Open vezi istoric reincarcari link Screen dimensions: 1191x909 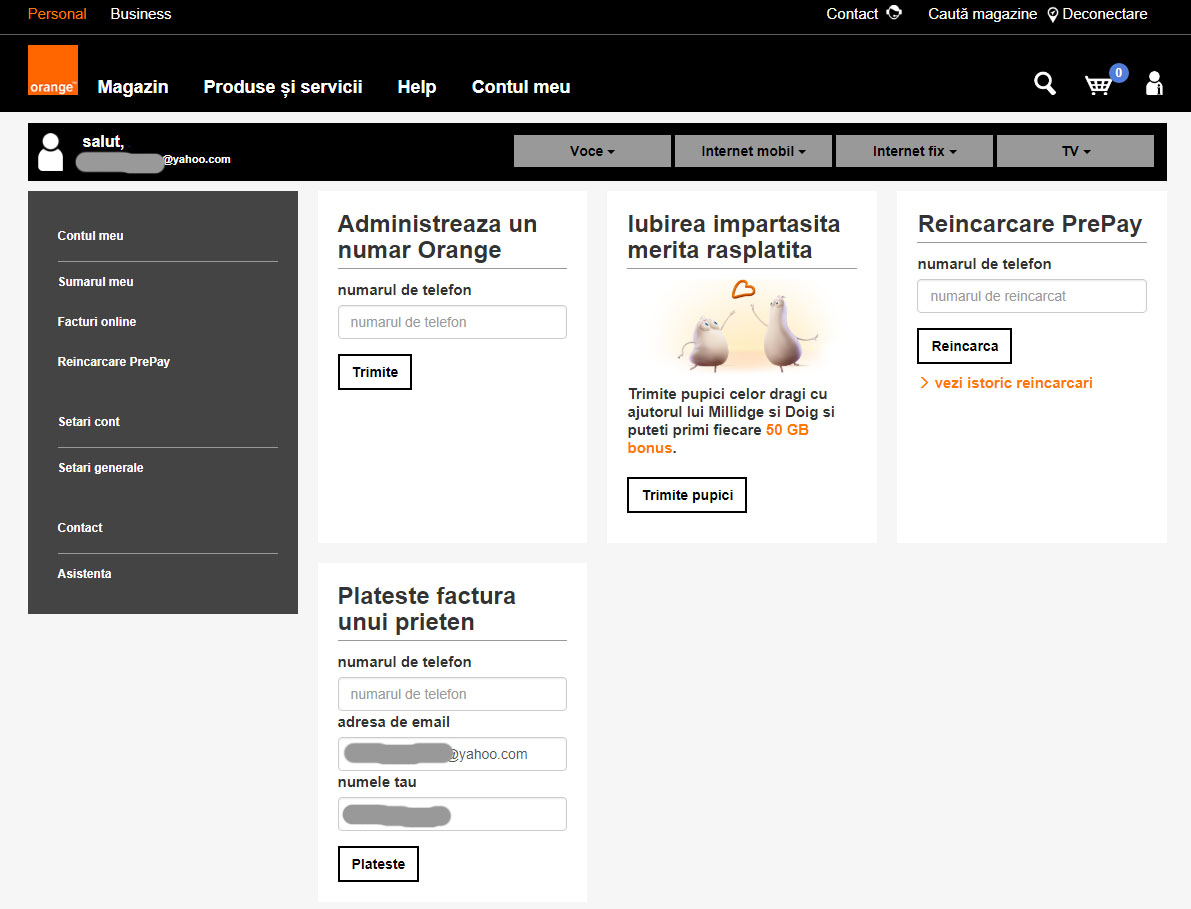tap(1013, 383)
